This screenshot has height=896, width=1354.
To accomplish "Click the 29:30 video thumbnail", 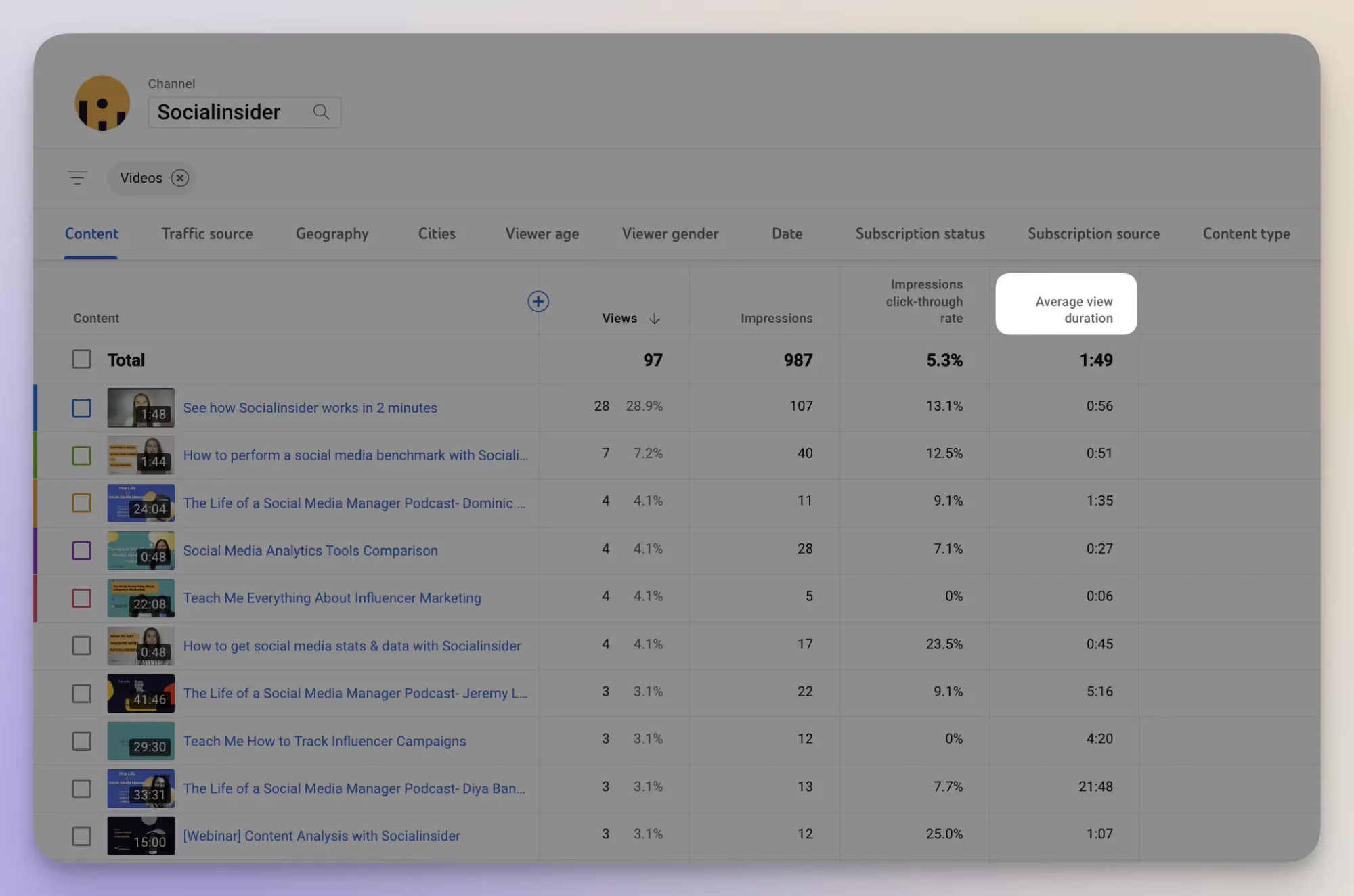I will 141,741.
